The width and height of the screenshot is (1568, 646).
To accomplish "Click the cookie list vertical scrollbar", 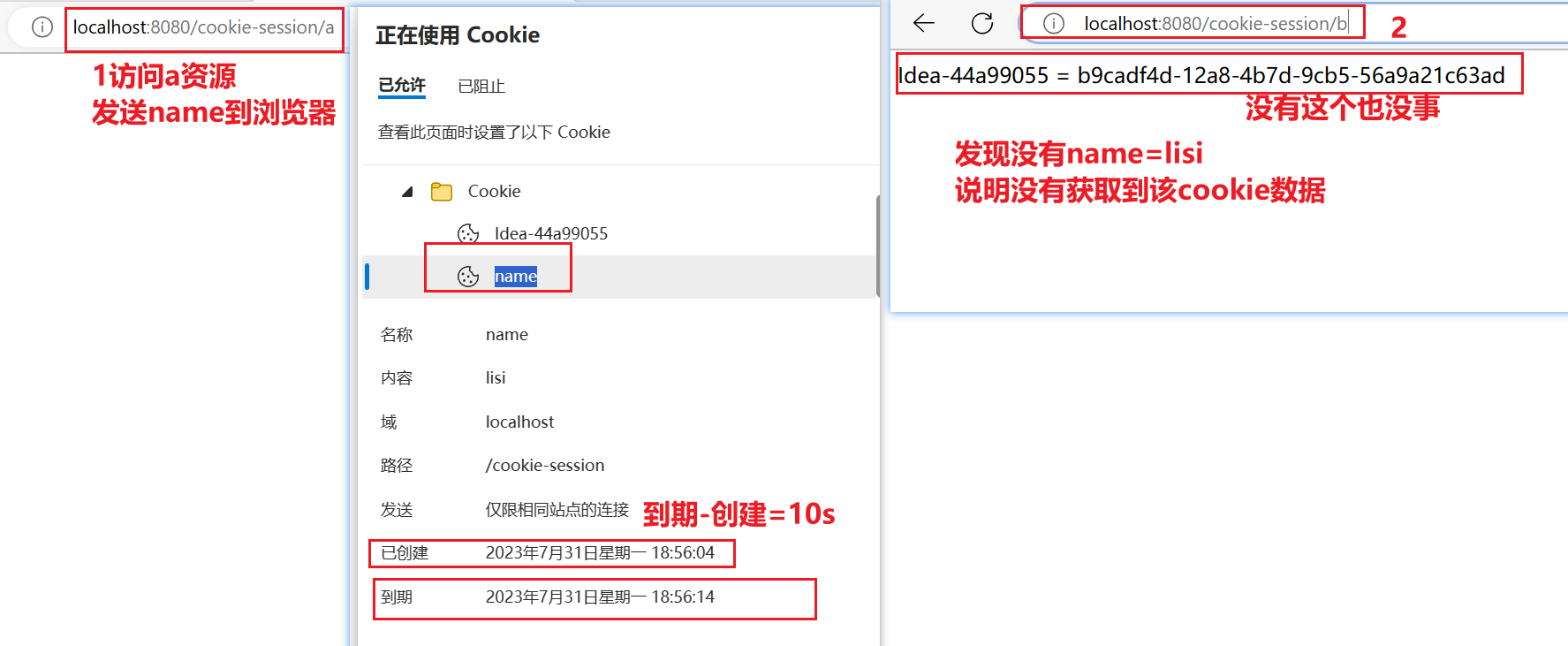I will (x=877, y=246).
